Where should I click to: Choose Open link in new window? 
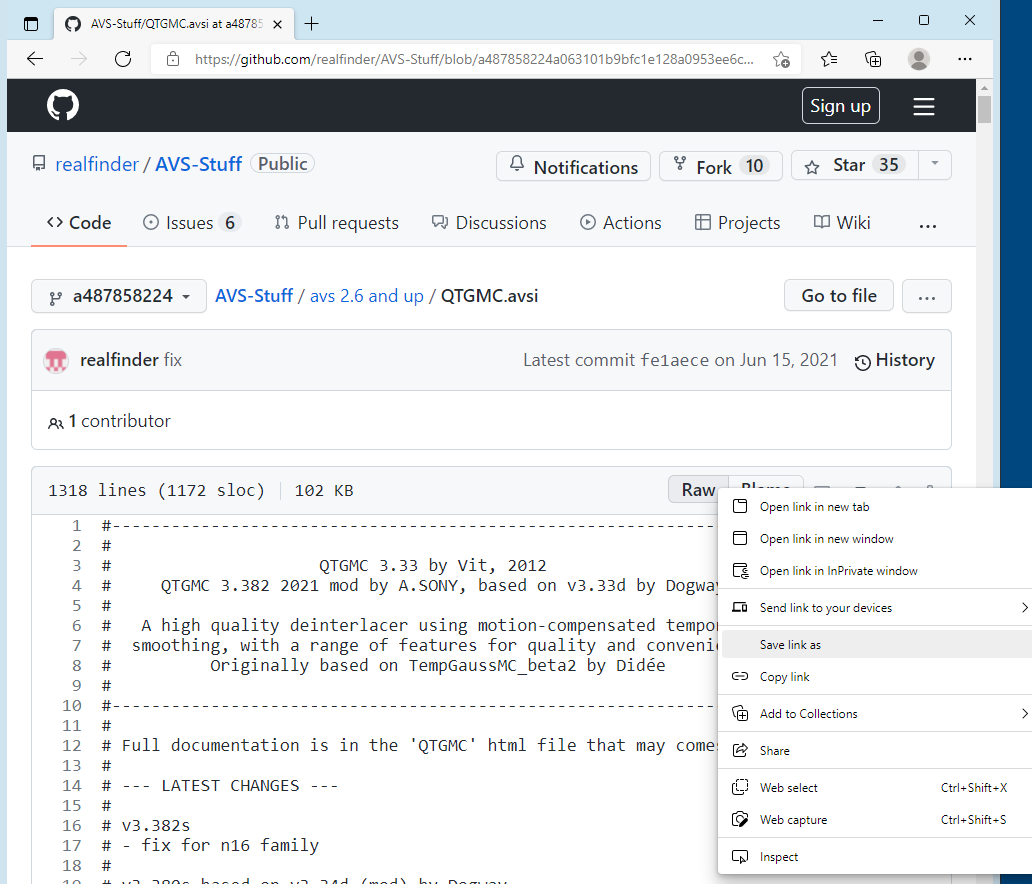point(875,538)
